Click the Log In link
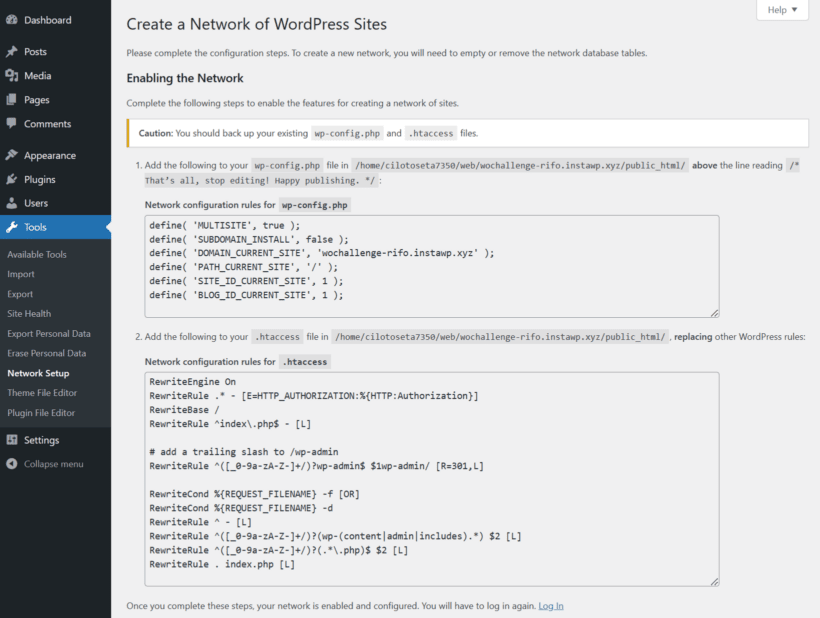 tap(550, 604)
